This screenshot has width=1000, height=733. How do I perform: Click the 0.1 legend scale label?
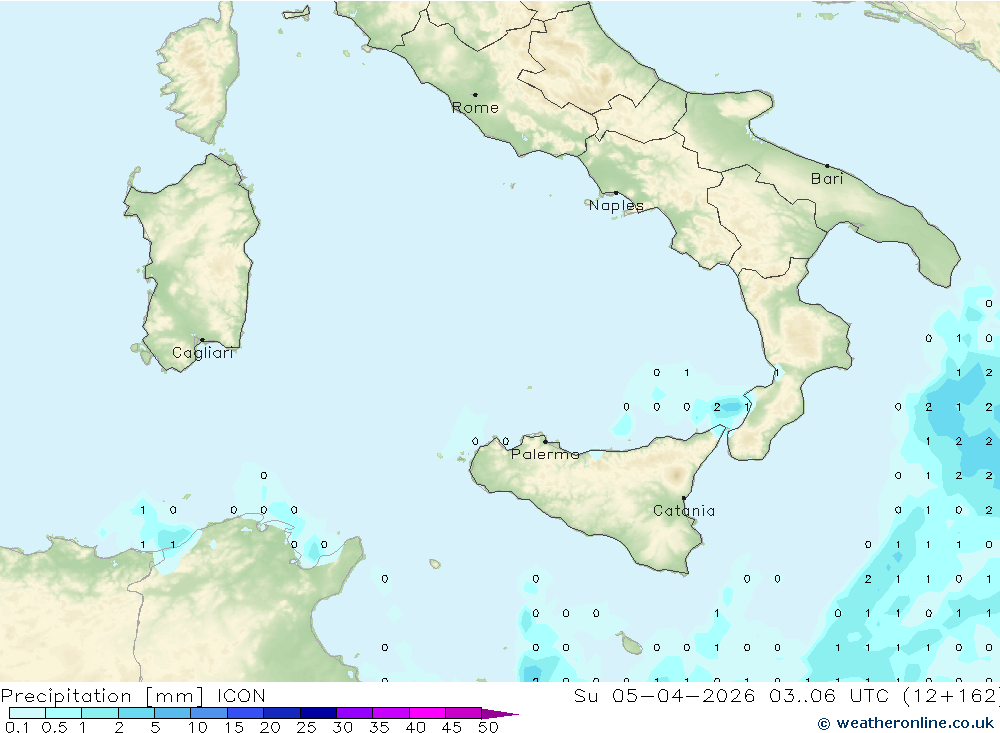[x=17, y=727]
